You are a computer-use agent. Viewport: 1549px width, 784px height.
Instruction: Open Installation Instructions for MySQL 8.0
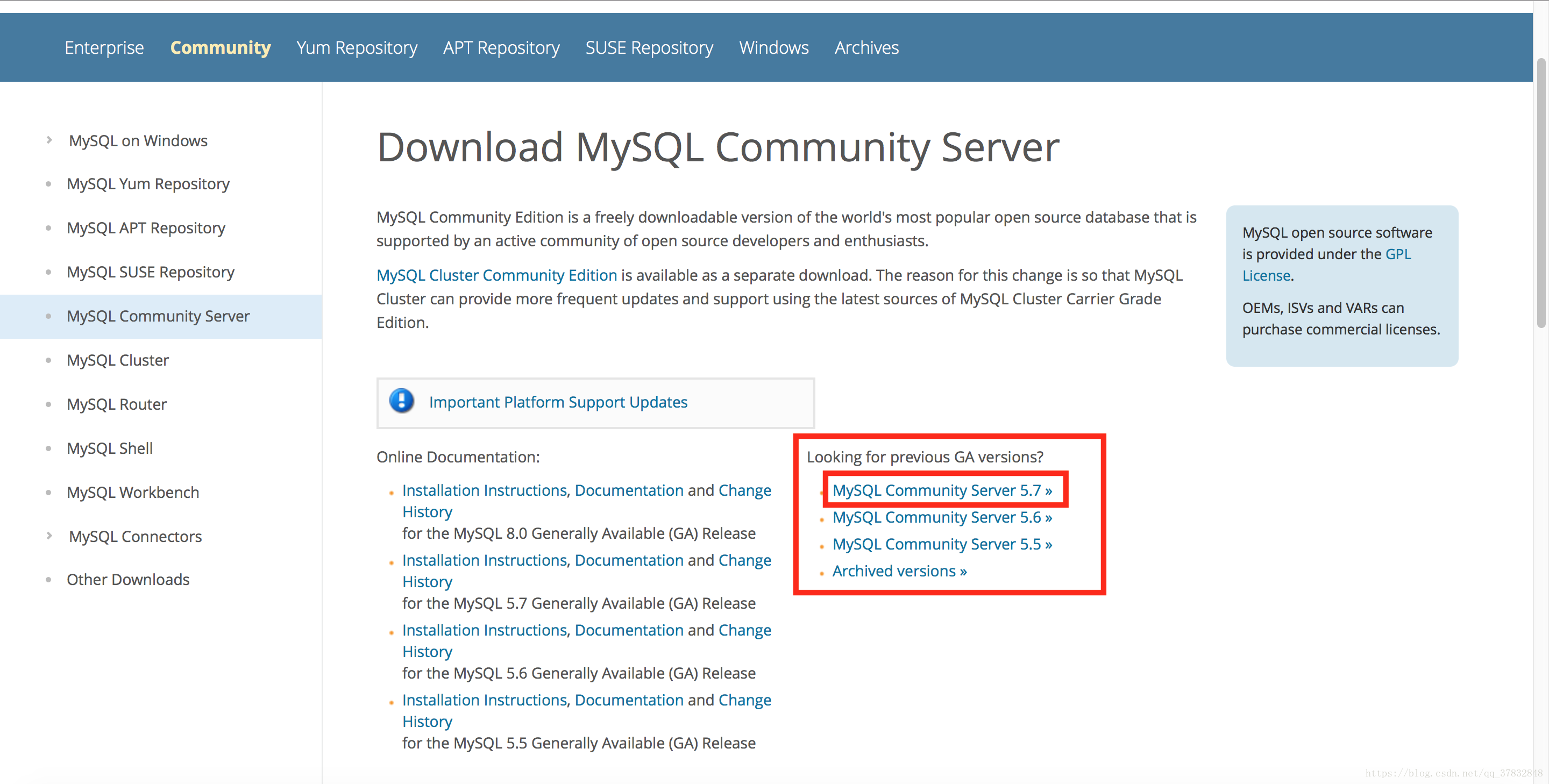point(485,490)
